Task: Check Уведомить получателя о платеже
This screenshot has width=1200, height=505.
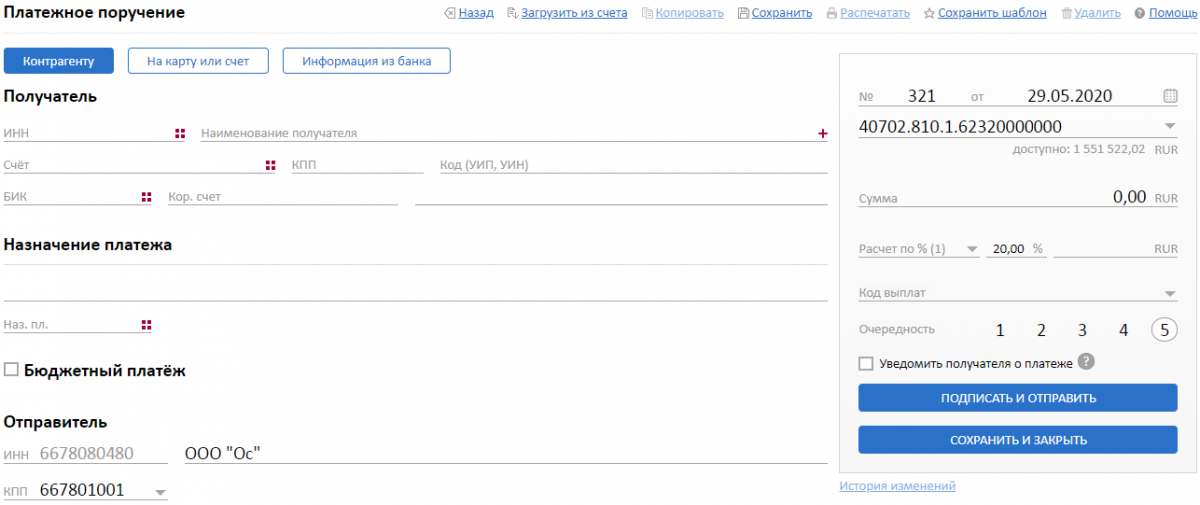Action: coord(866,363)
